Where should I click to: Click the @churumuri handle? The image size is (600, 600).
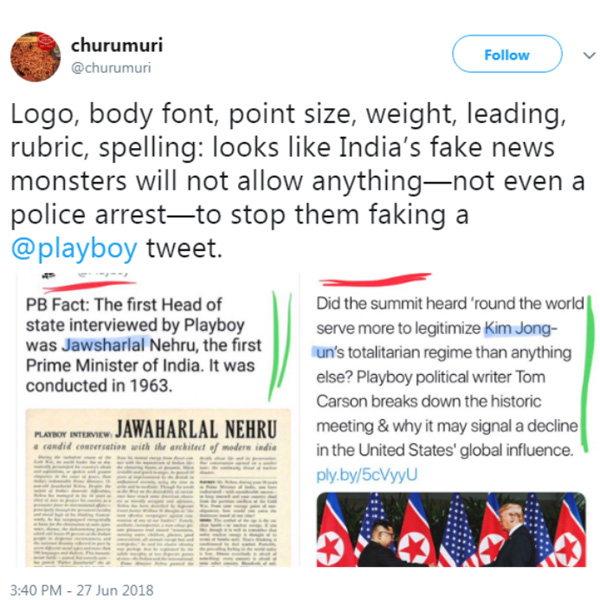pyautogui.click(x=111, y=68)
